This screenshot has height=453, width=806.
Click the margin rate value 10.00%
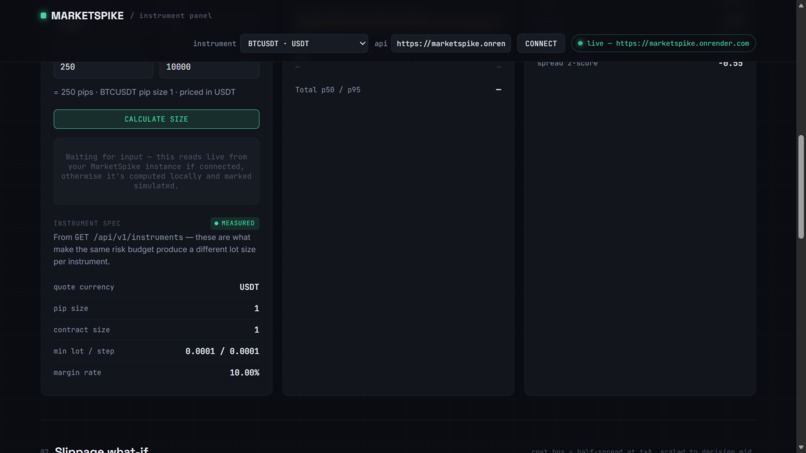point(244,373)
